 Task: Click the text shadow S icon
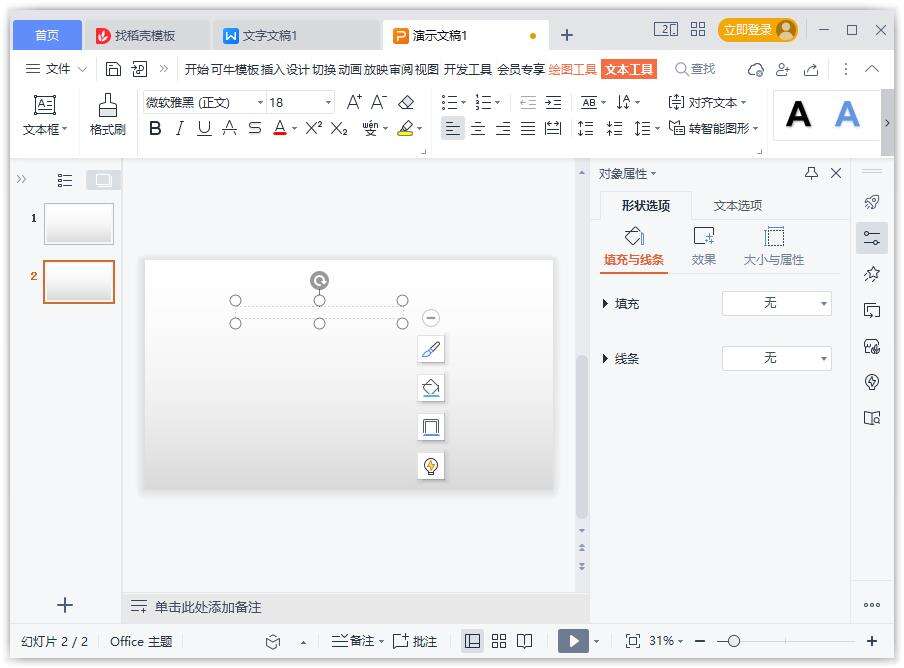(255, 128)
